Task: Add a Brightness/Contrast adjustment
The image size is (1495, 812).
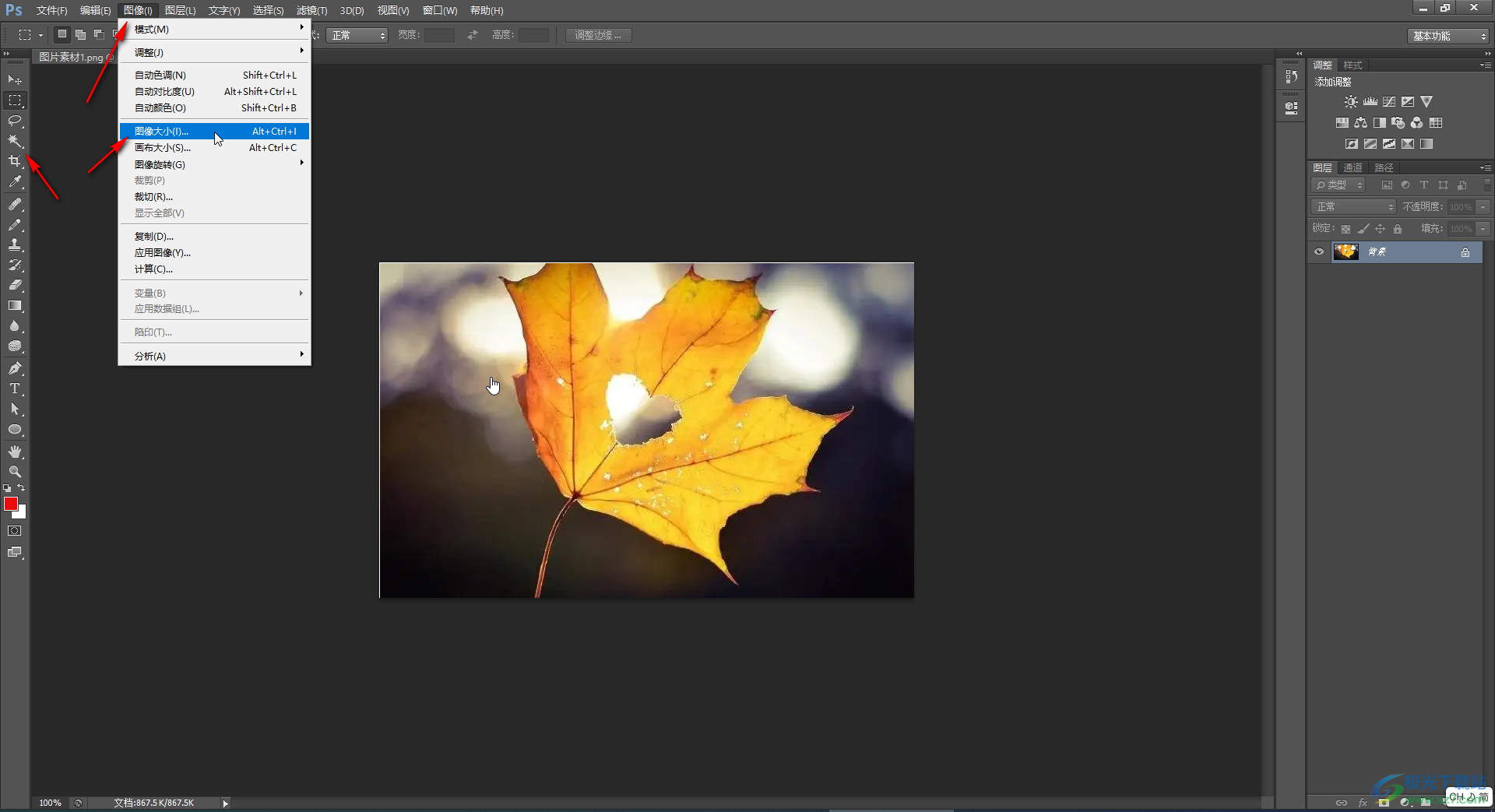Action: coord(1351,102)
